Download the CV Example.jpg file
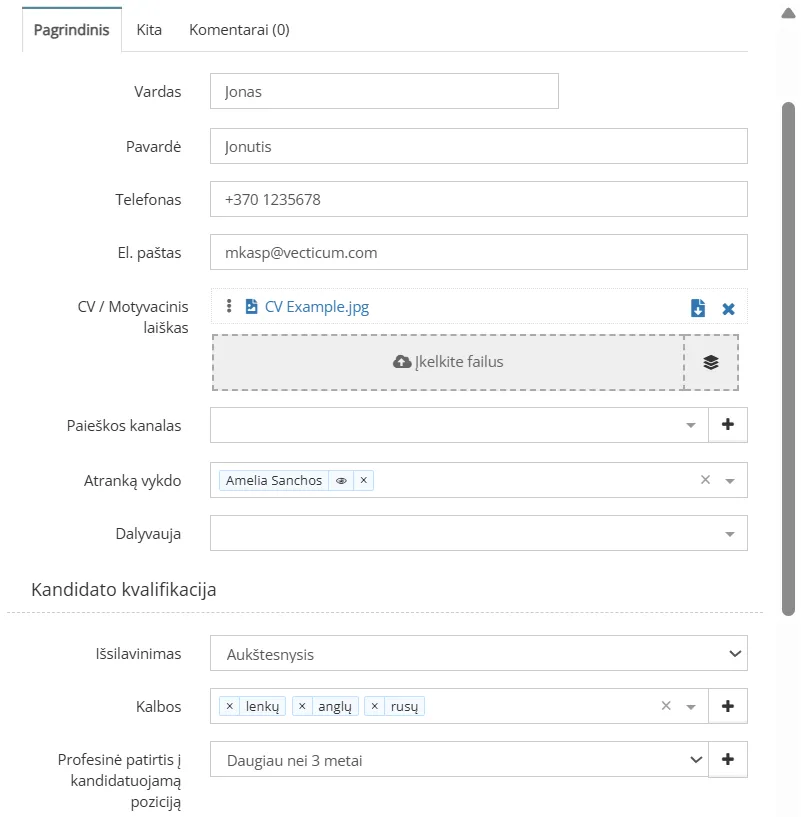The image size is (801, 817). (698, 308)
